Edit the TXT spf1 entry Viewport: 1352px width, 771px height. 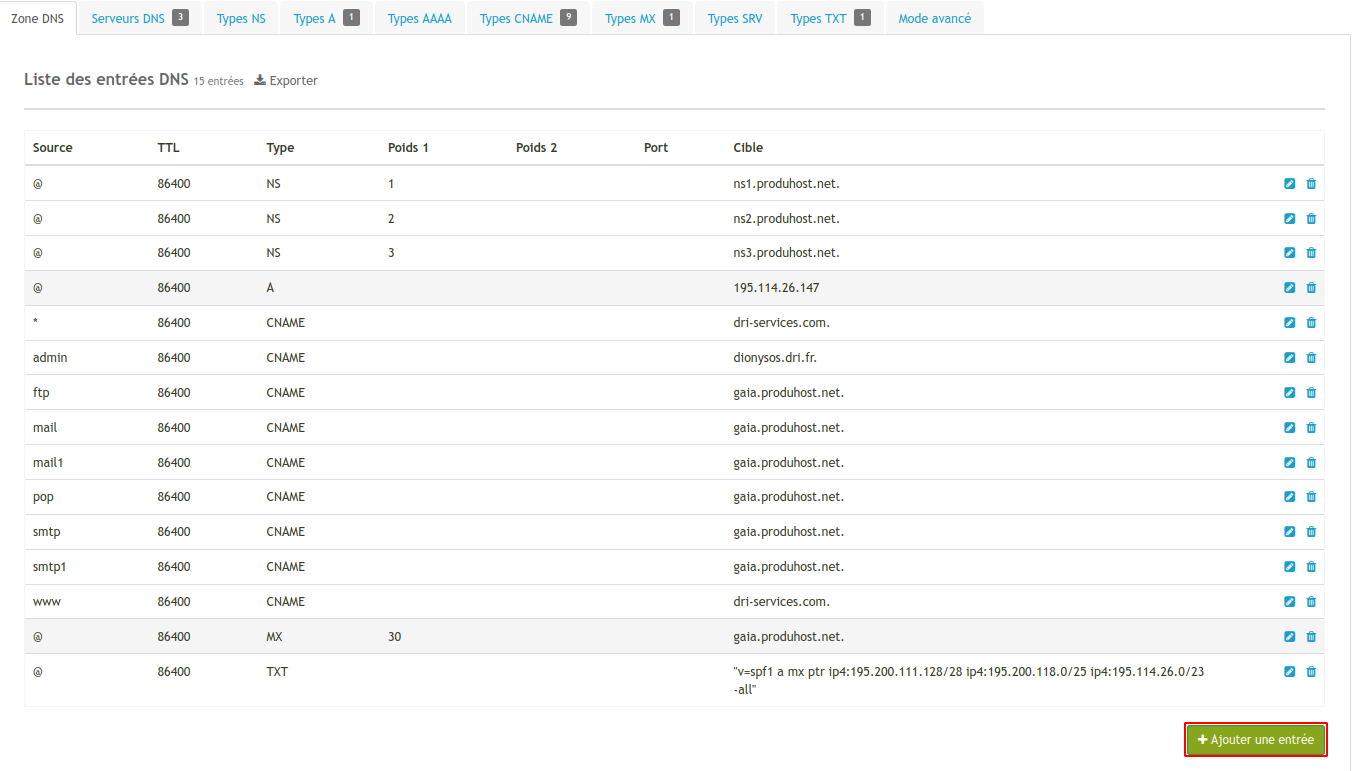tap(1289, 672)
